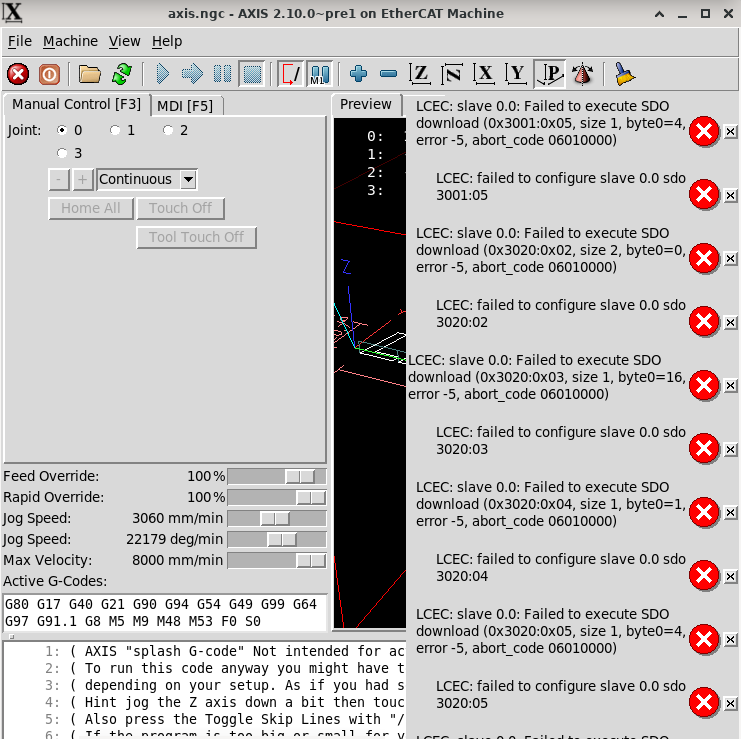
Task: Click the zoom out minus icon
Action: 388,74
